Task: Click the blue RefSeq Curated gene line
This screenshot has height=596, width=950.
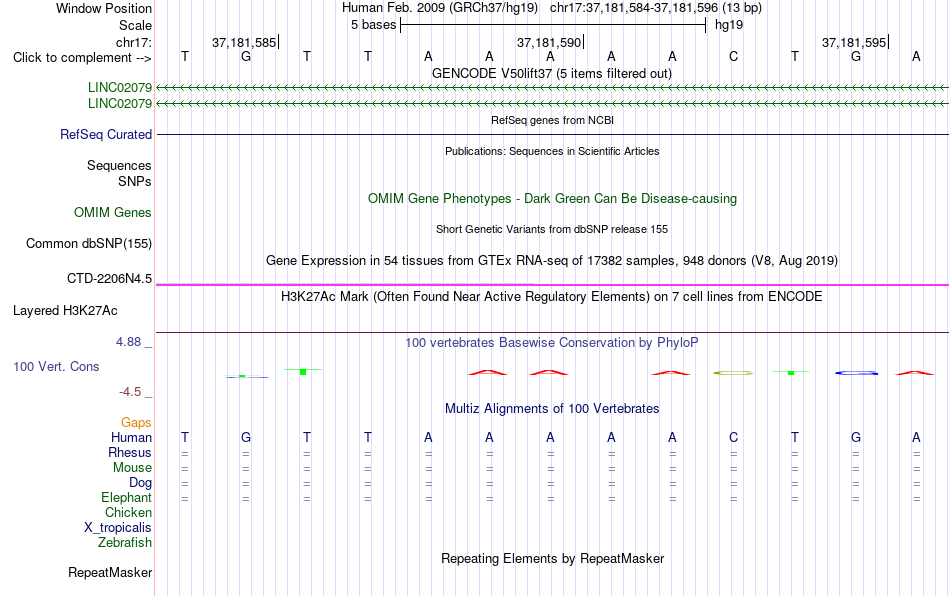Action: 552,134
